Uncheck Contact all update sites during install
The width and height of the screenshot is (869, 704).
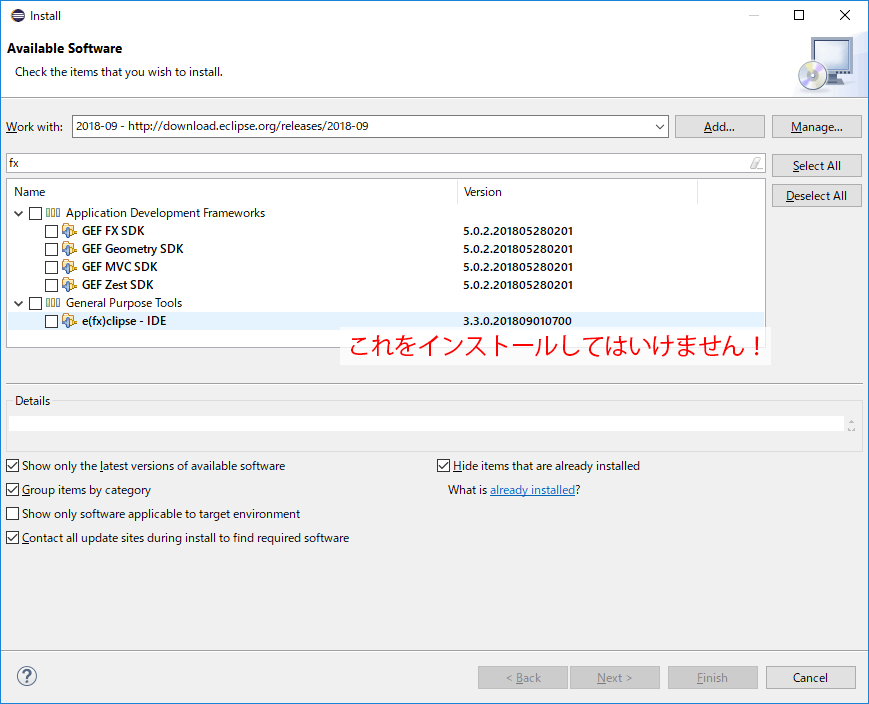click(12, 538)
